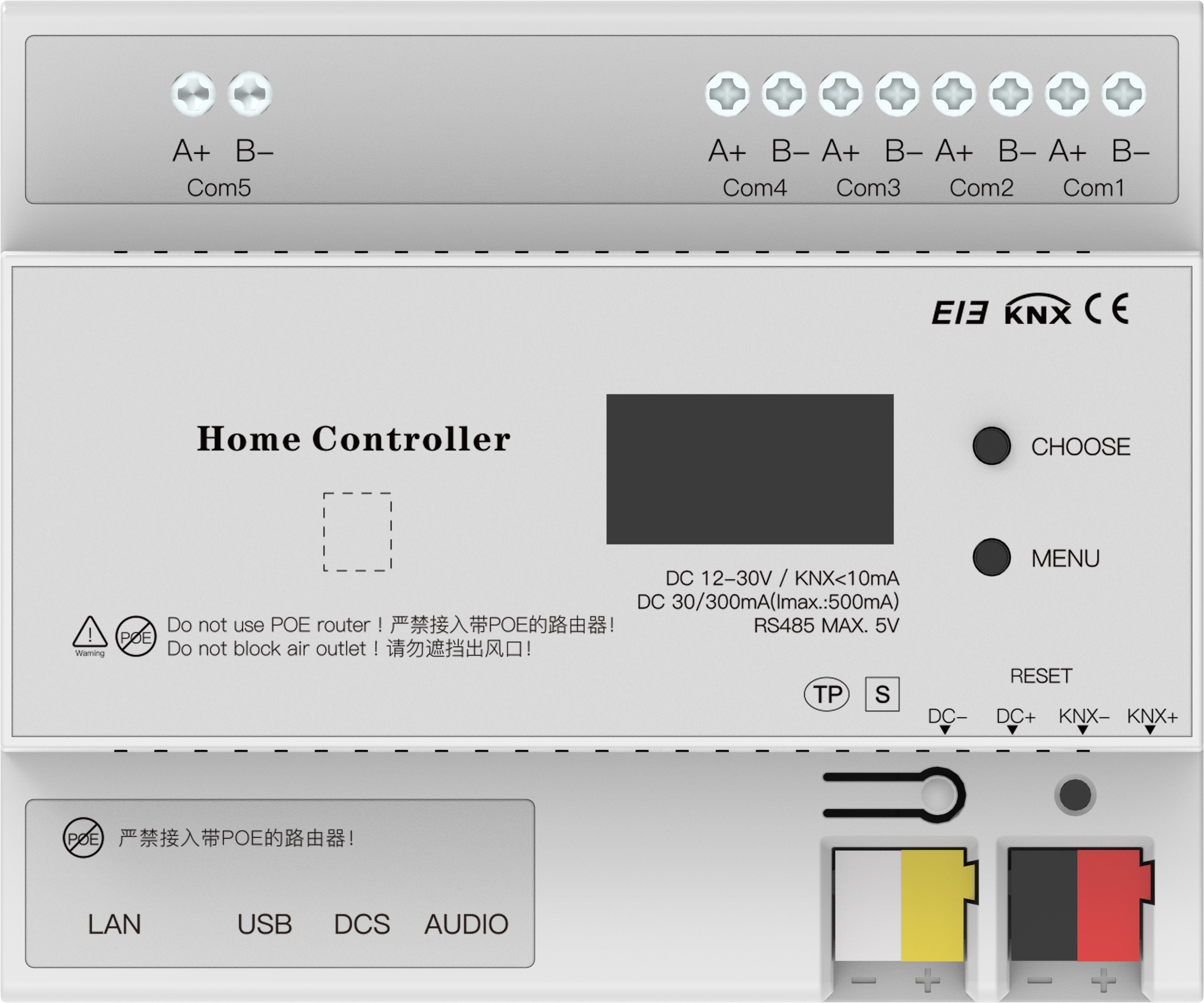Click the Com4 label
This screenshot has height=1003, width=1204.
(755, 188)
